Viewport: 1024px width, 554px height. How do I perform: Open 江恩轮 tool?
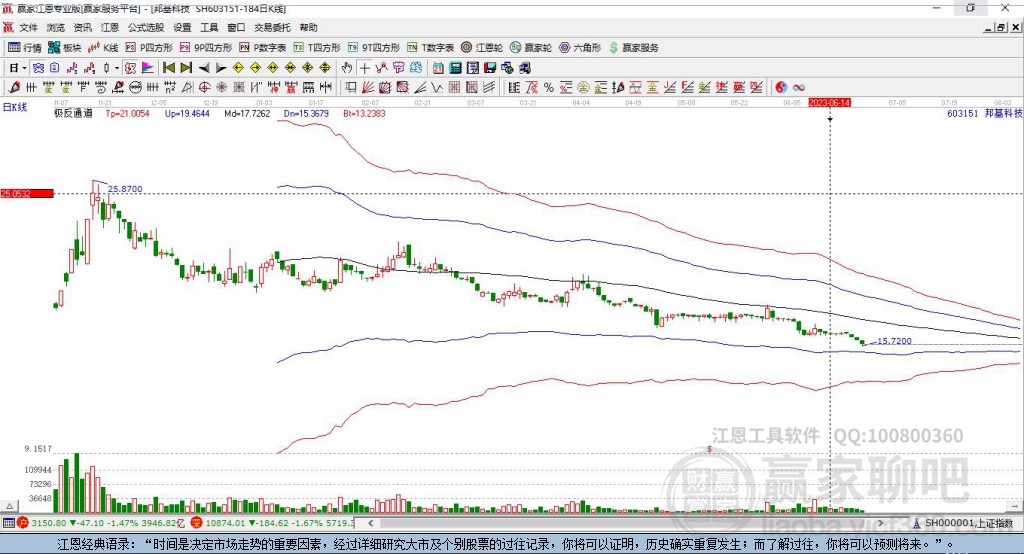click(482, 48)
